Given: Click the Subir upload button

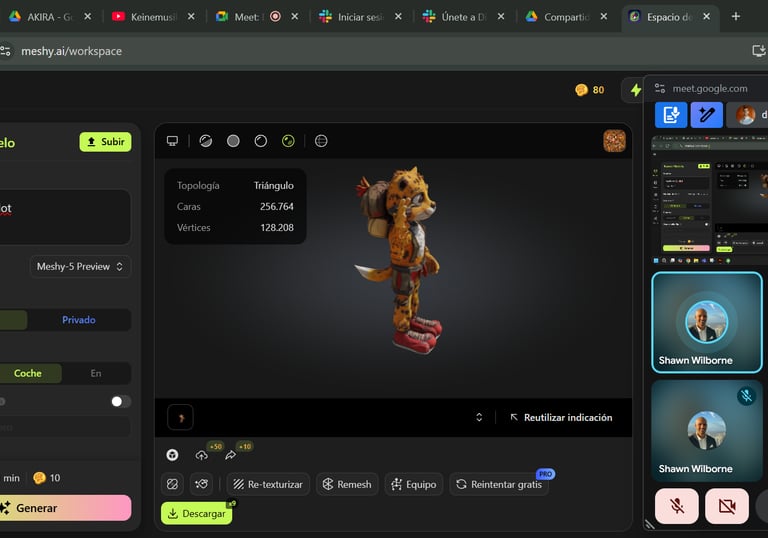Looking at the screenshot, I should 105,142.
